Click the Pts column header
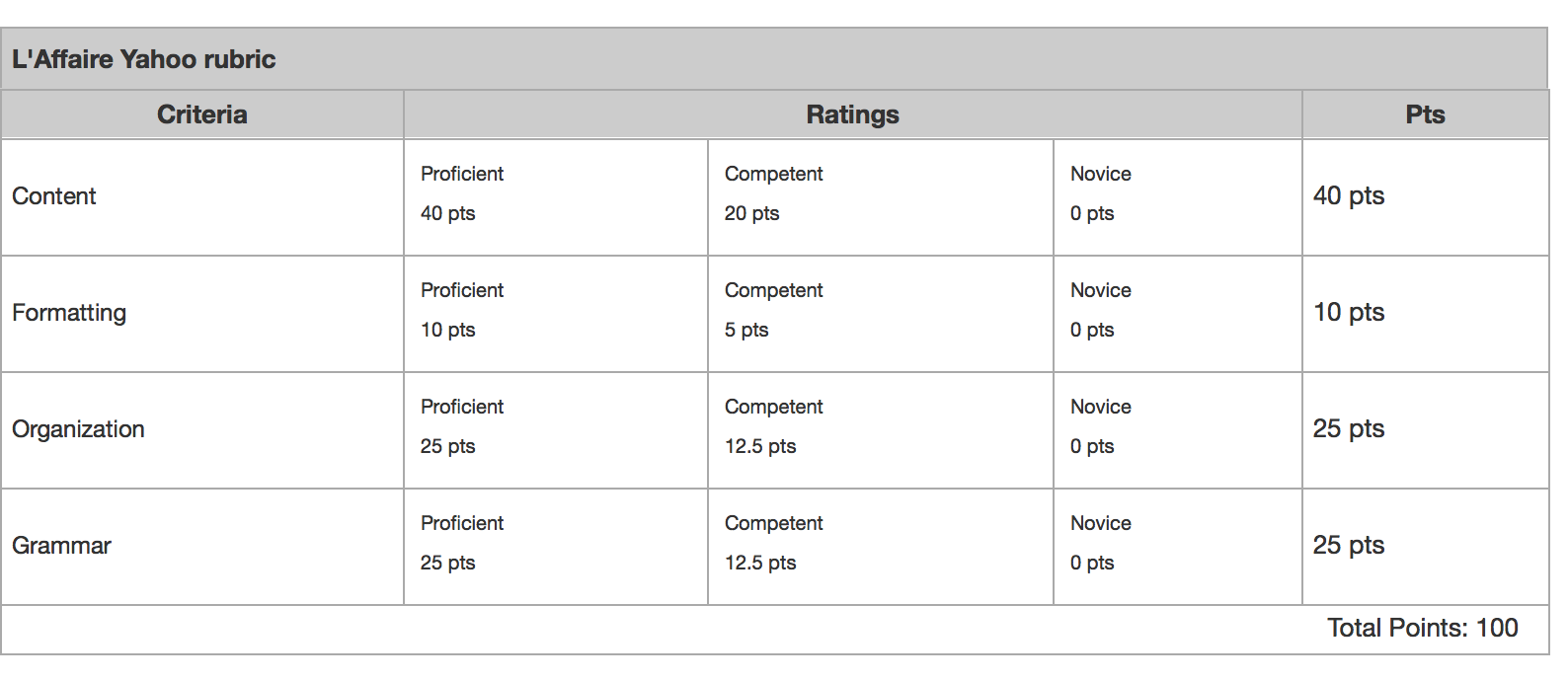The image size is (1568, 681). (x=1425, y=114)
